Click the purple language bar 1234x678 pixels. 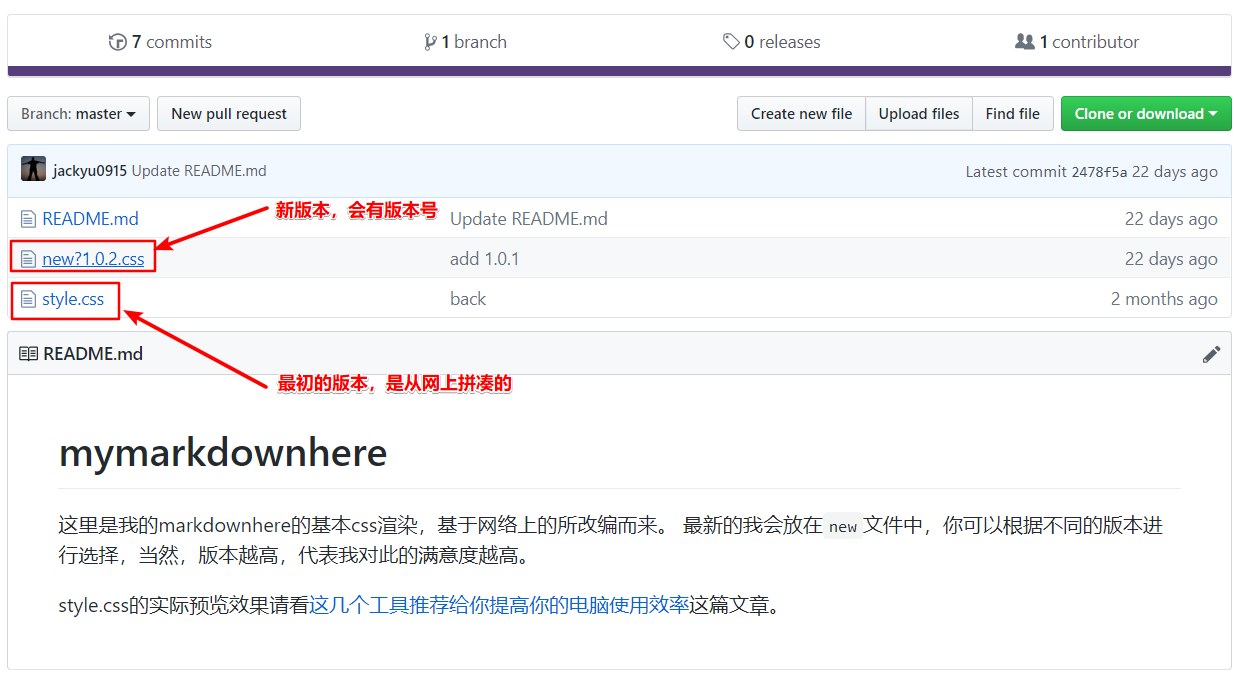tap(619, 71)
